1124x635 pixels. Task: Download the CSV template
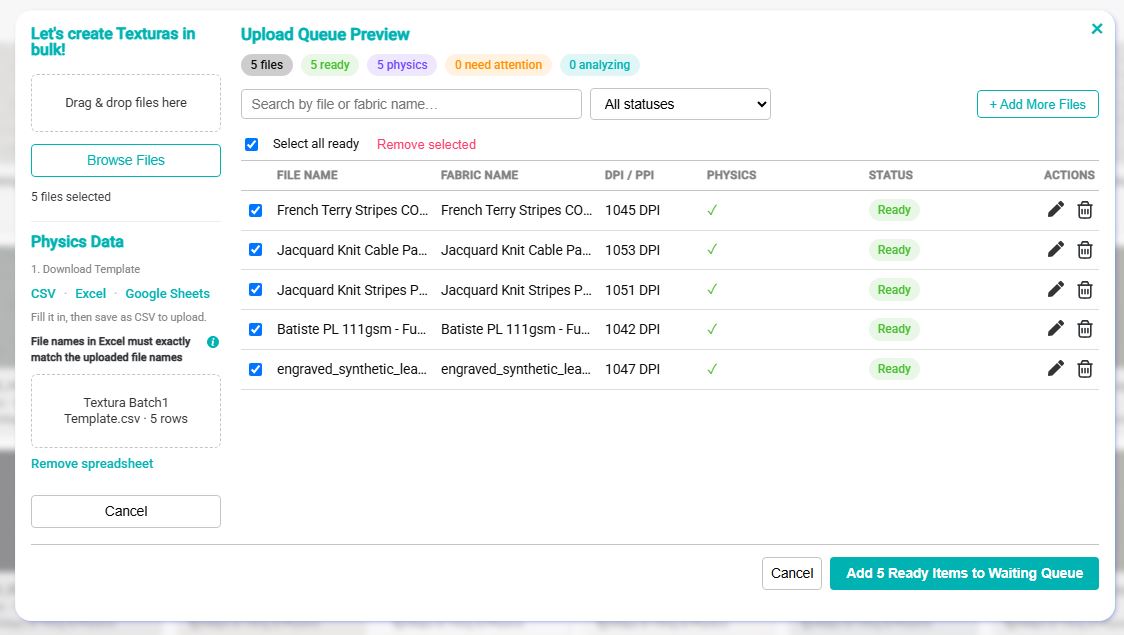pyautogui.click(x=43, y=293)
